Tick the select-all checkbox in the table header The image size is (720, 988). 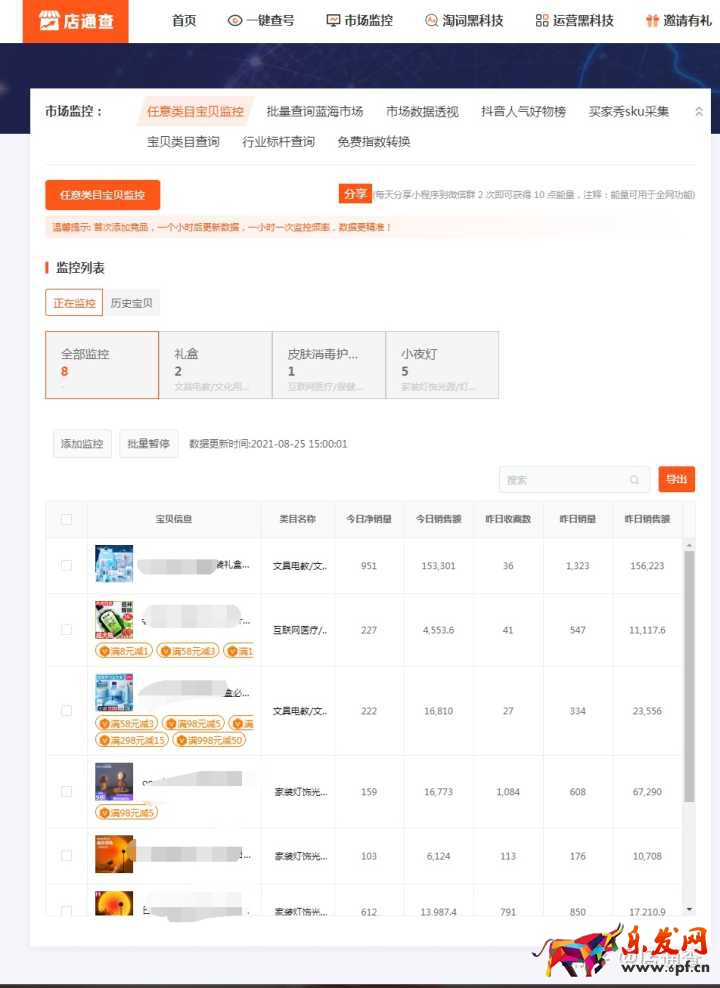click(x=66, y=519)
